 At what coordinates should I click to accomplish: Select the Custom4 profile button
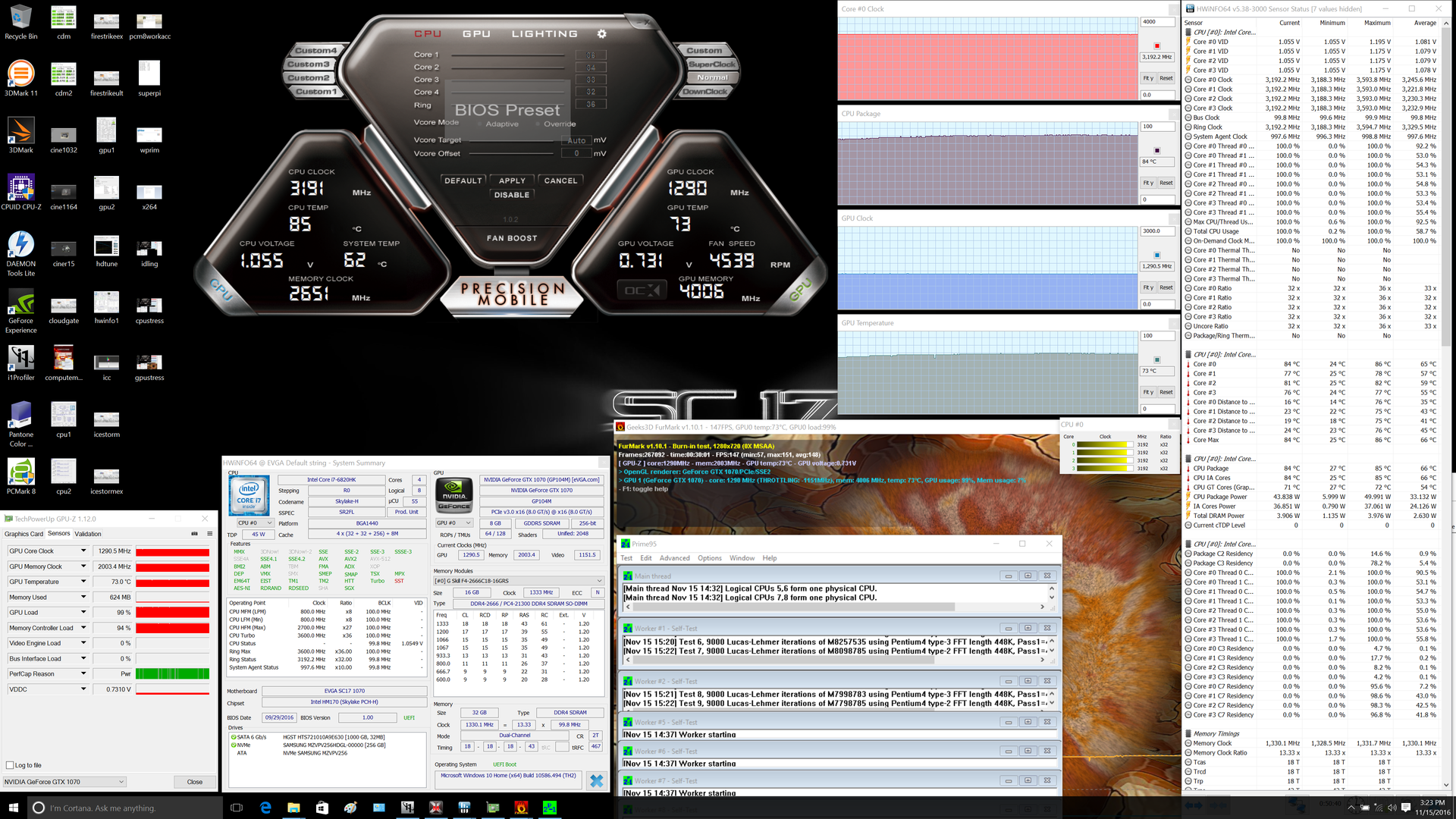click(x=316, y=51)
